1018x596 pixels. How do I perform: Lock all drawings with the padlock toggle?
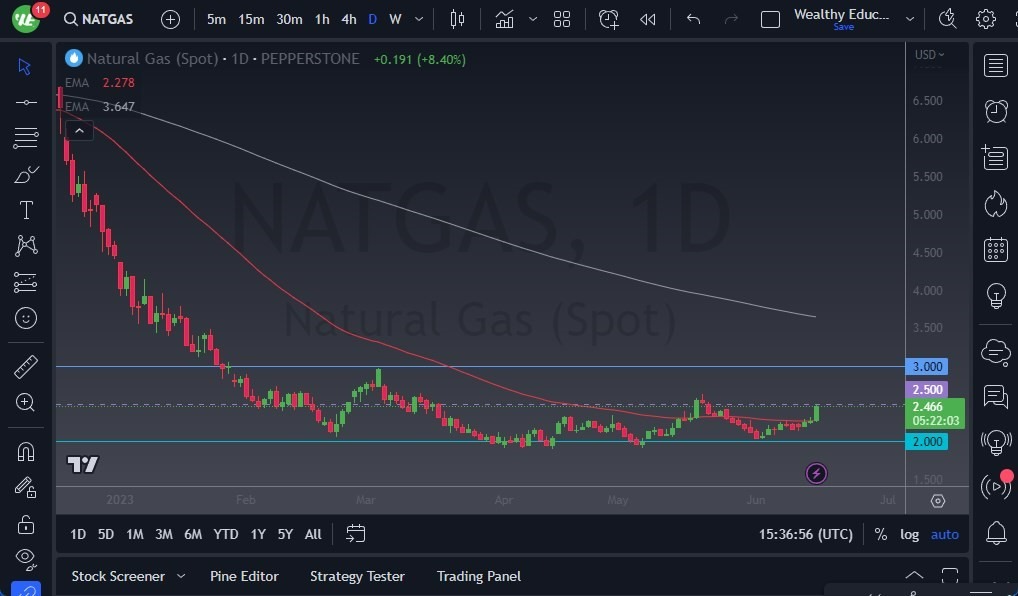(26, 523)
